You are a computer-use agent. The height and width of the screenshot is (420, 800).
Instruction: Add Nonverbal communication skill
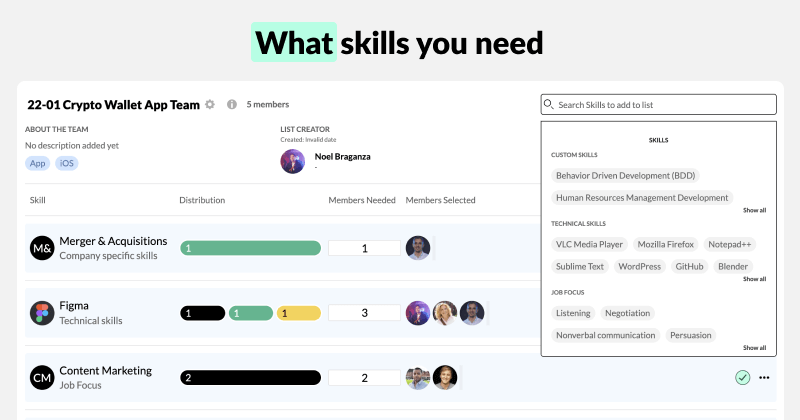pos(606,335)
